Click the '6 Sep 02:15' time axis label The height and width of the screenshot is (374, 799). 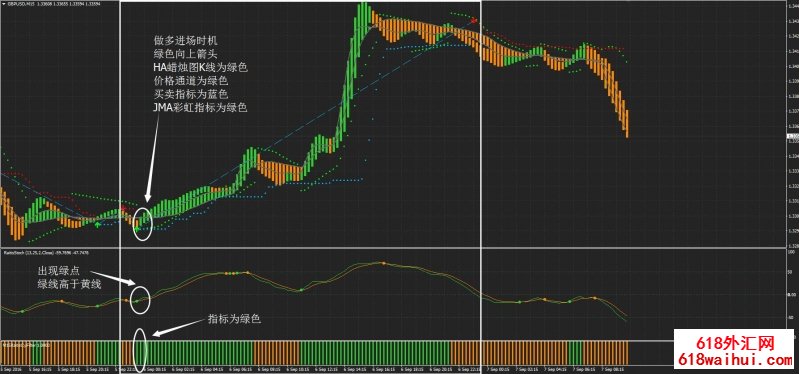click(x=184, y=369)
